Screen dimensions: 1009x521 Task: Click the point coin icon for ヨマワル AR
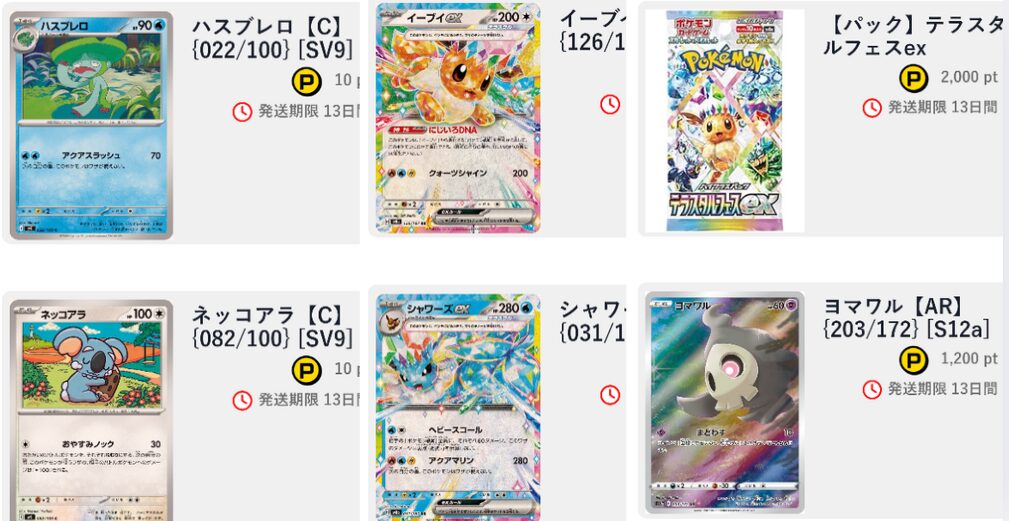(914, 360)
